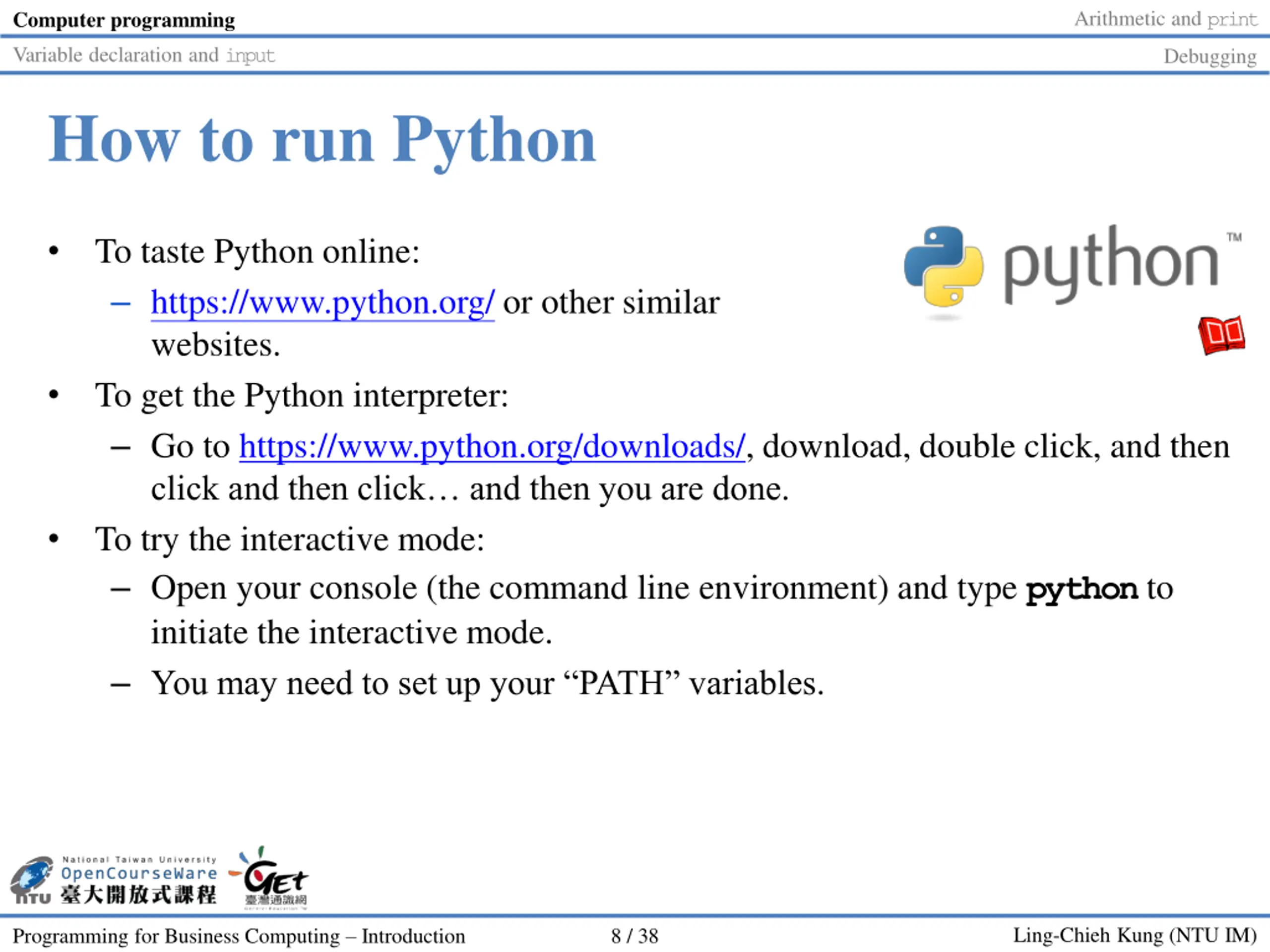
Task: Jump to Variable declaration and input section
Action: pyautogui.click(x=144, y=55)
